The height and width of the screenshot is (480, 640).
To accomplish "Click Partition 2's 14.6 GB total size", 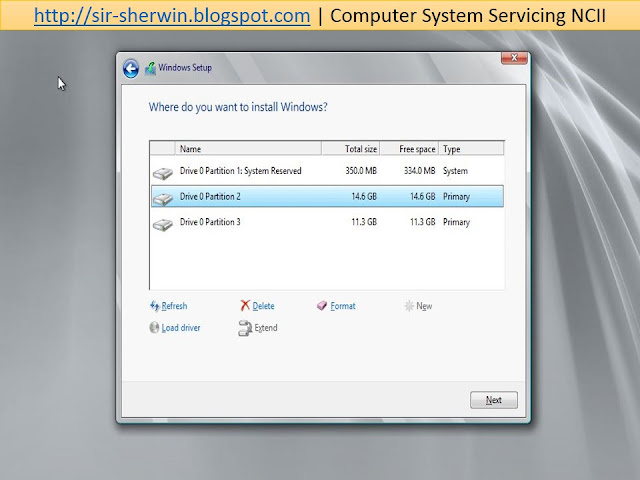I will pyautogui.click(x=364, y=196).
